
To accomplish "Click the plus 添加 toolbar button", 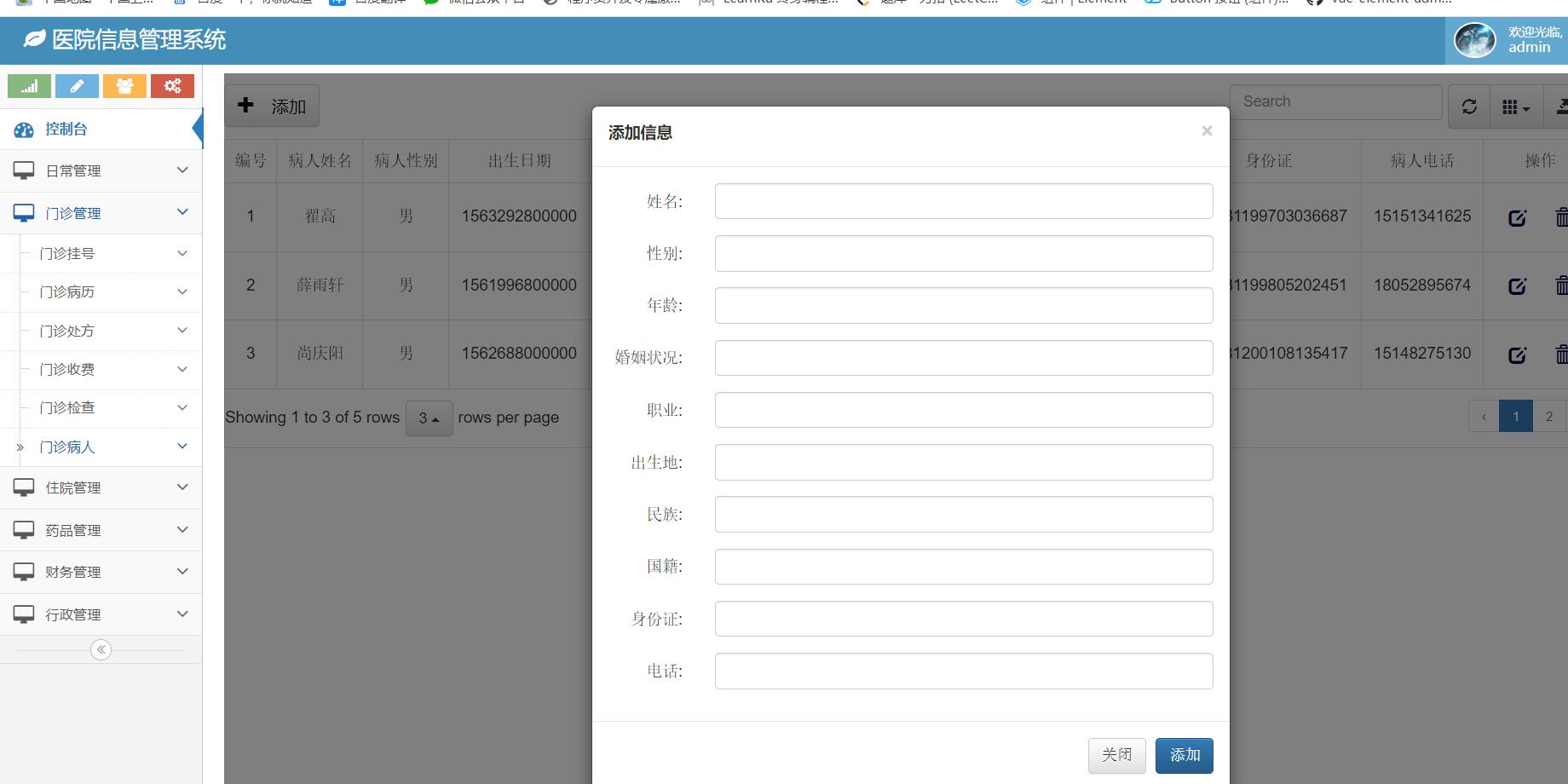I will pos(272,106).
